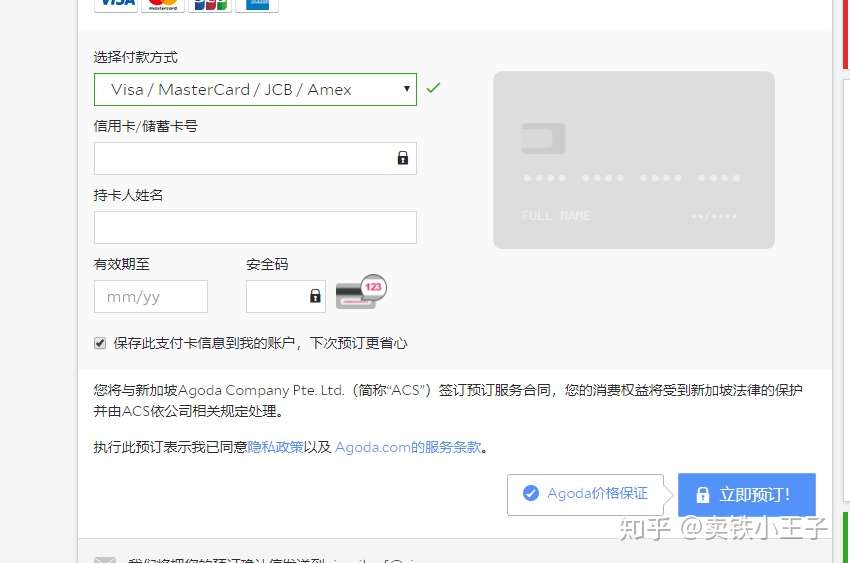Click the credit card number field
850x563 pixels.
tap(255, 158)
